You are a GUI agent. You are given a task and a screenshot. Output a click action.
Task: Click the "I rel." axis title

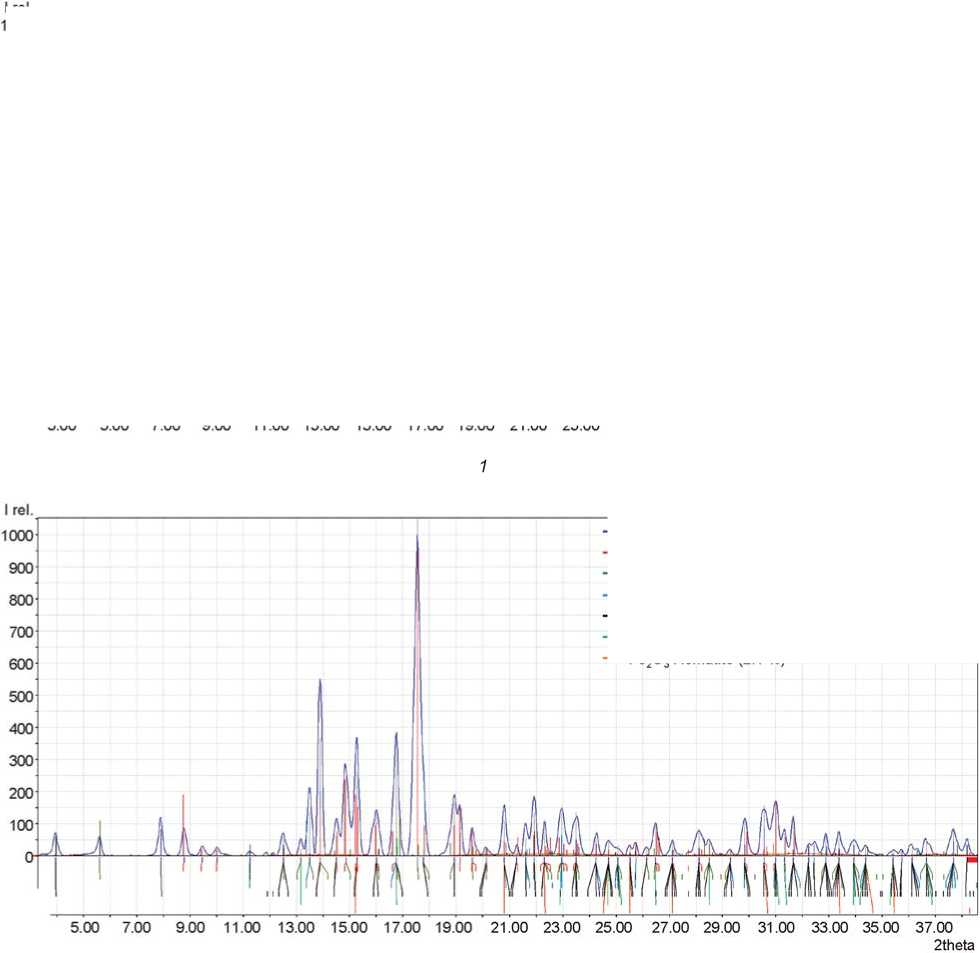click(18, 510)
